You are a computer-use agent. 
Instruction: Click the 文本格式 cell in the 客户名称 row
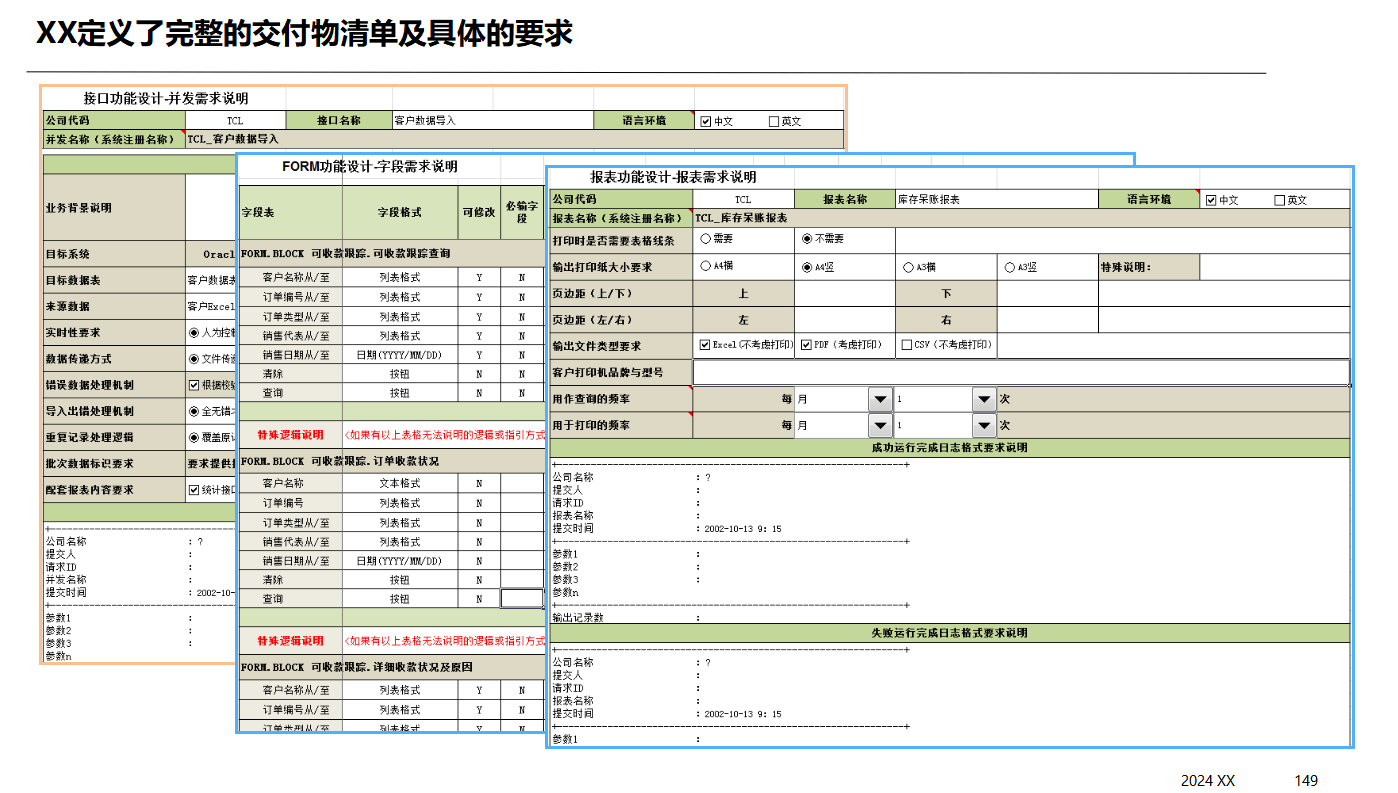tap(400, 483)
